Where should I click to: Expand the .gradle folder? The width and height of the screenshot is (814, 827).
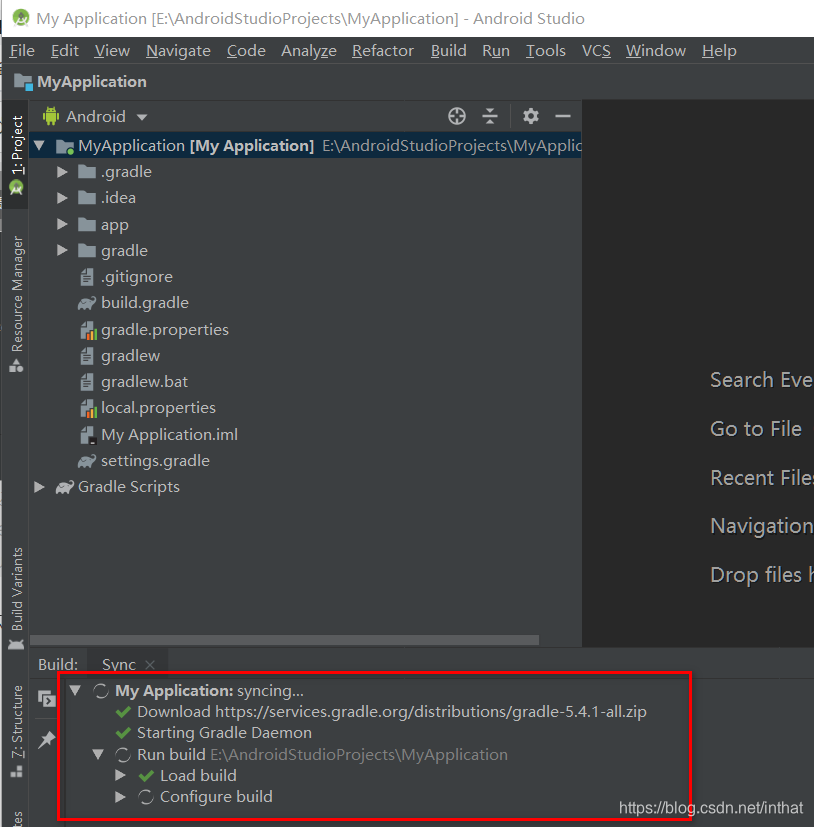[x=62, y=172]
